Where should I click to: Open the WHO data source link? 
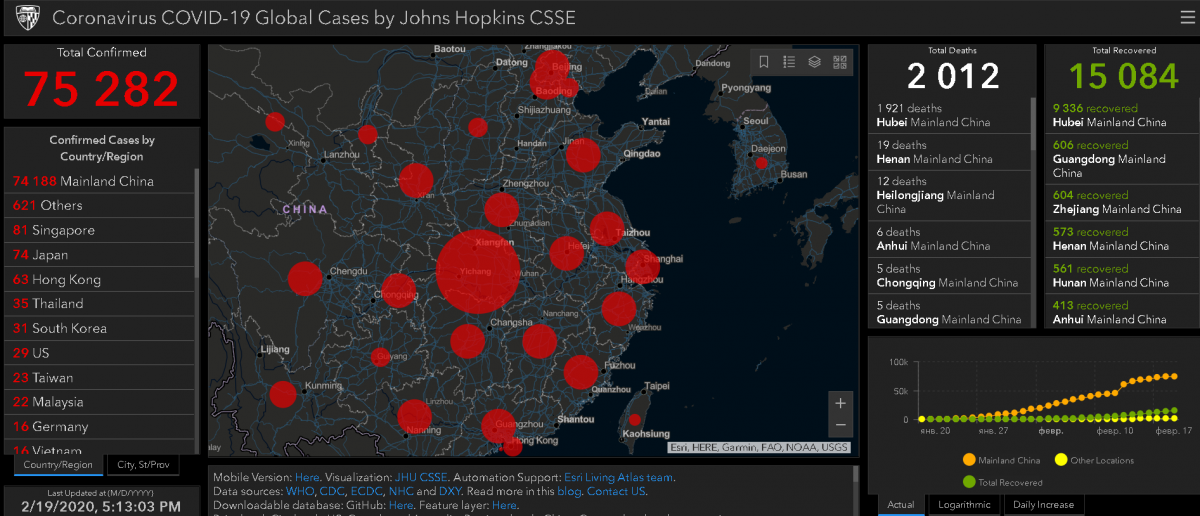(x=300, y=492)
